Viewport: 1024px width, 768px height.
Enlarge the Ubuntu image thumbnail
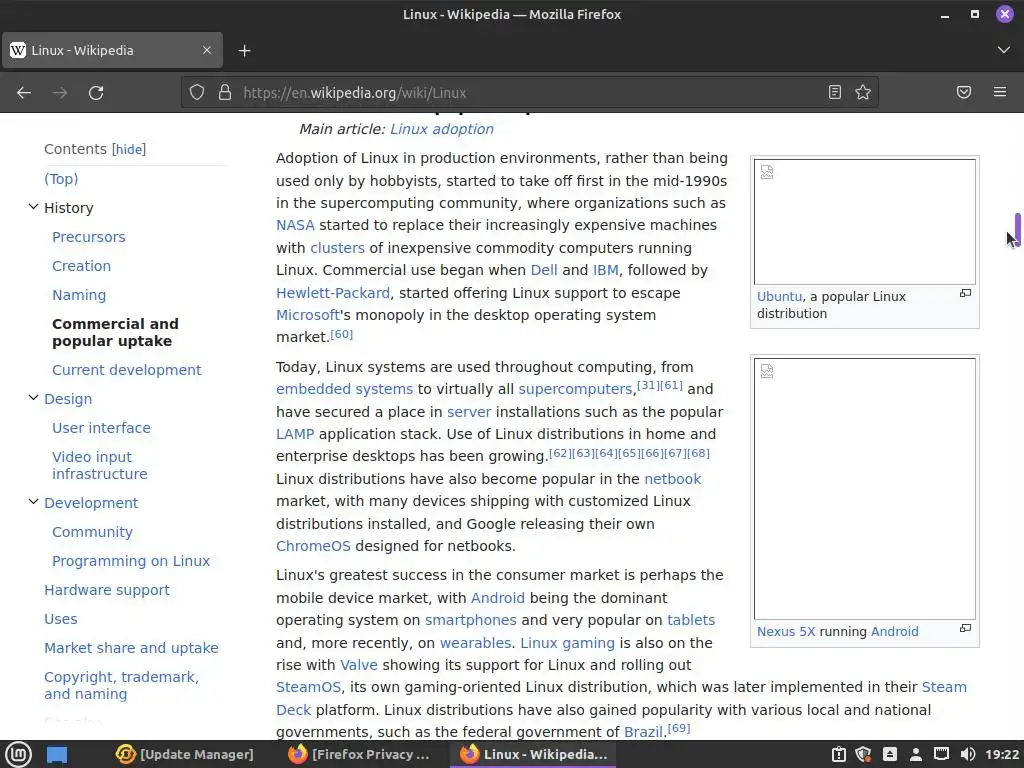click(965, 294)
